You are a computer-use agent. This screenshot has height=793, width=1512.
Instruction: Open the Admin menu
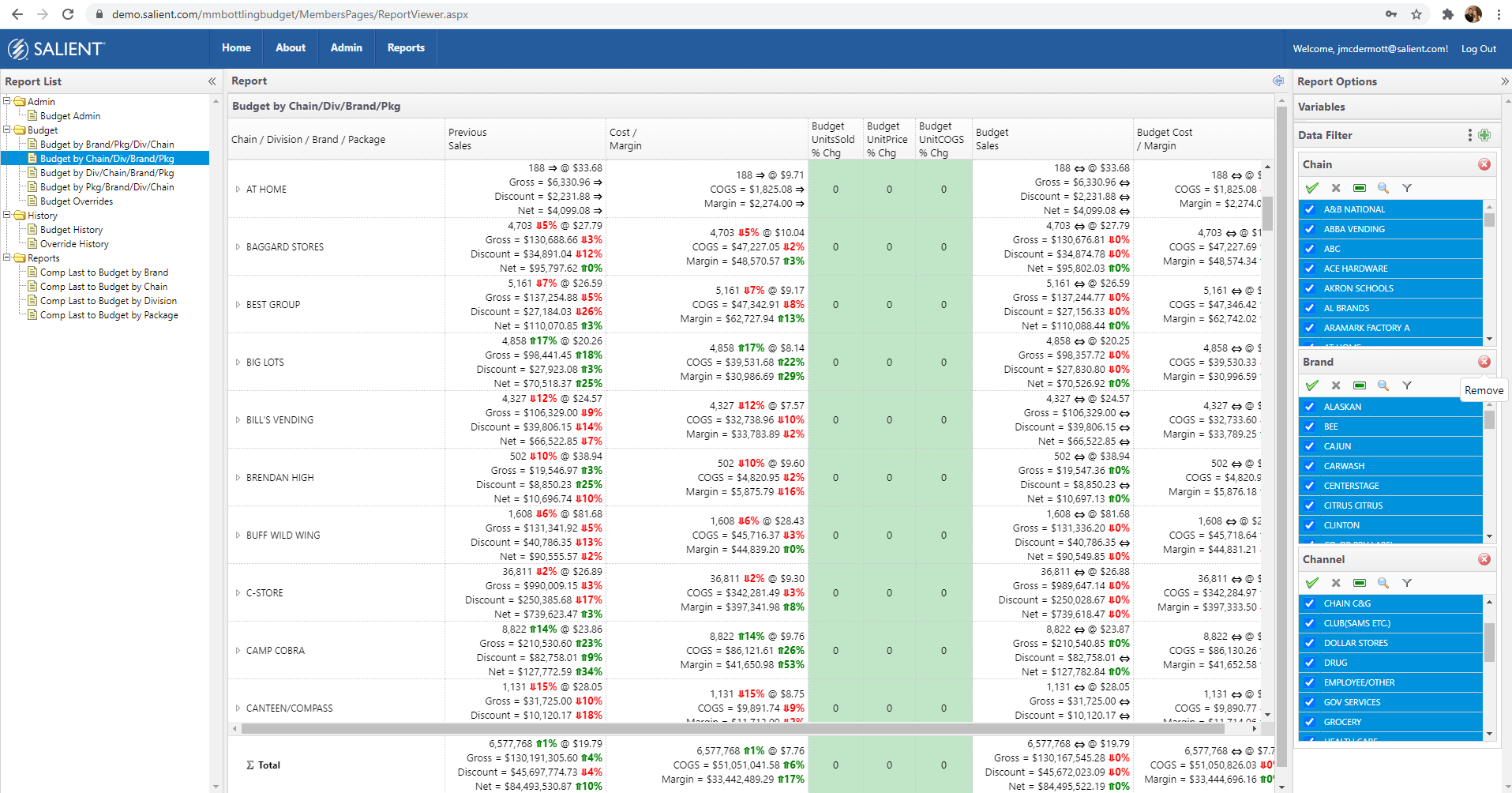click(x=347, y=48)
